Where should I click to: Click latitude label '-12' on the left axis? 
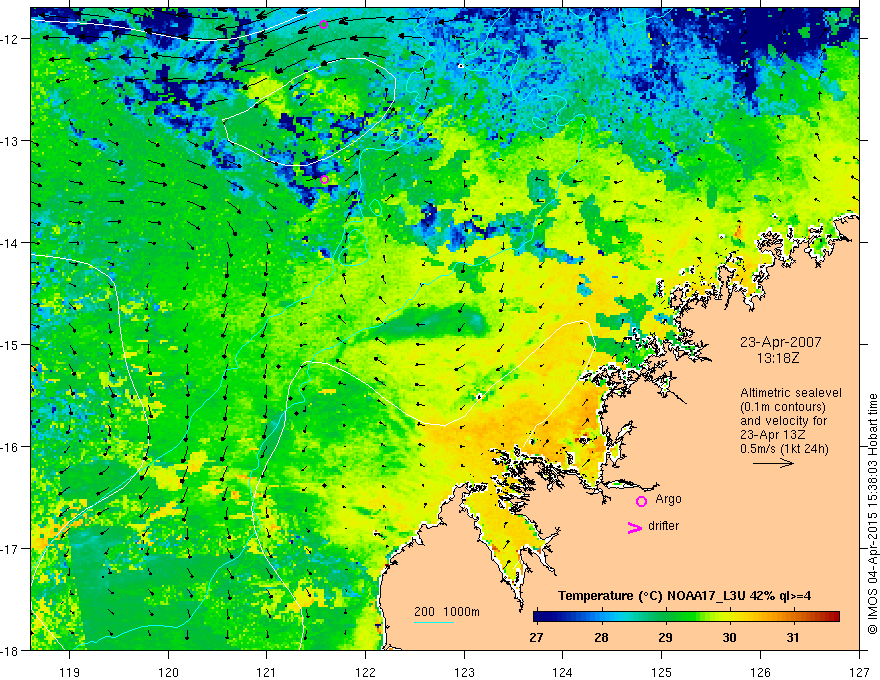(x=10, y=39)
